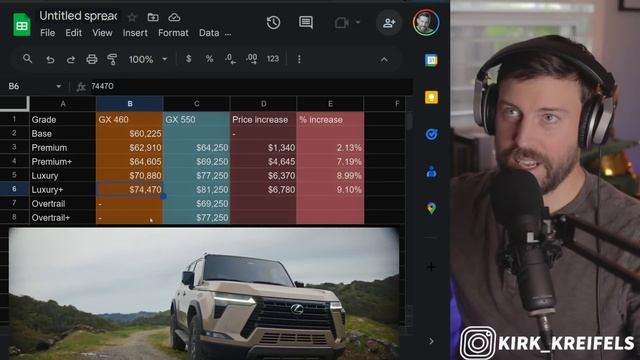Select row 6 header

pos(14,189)
